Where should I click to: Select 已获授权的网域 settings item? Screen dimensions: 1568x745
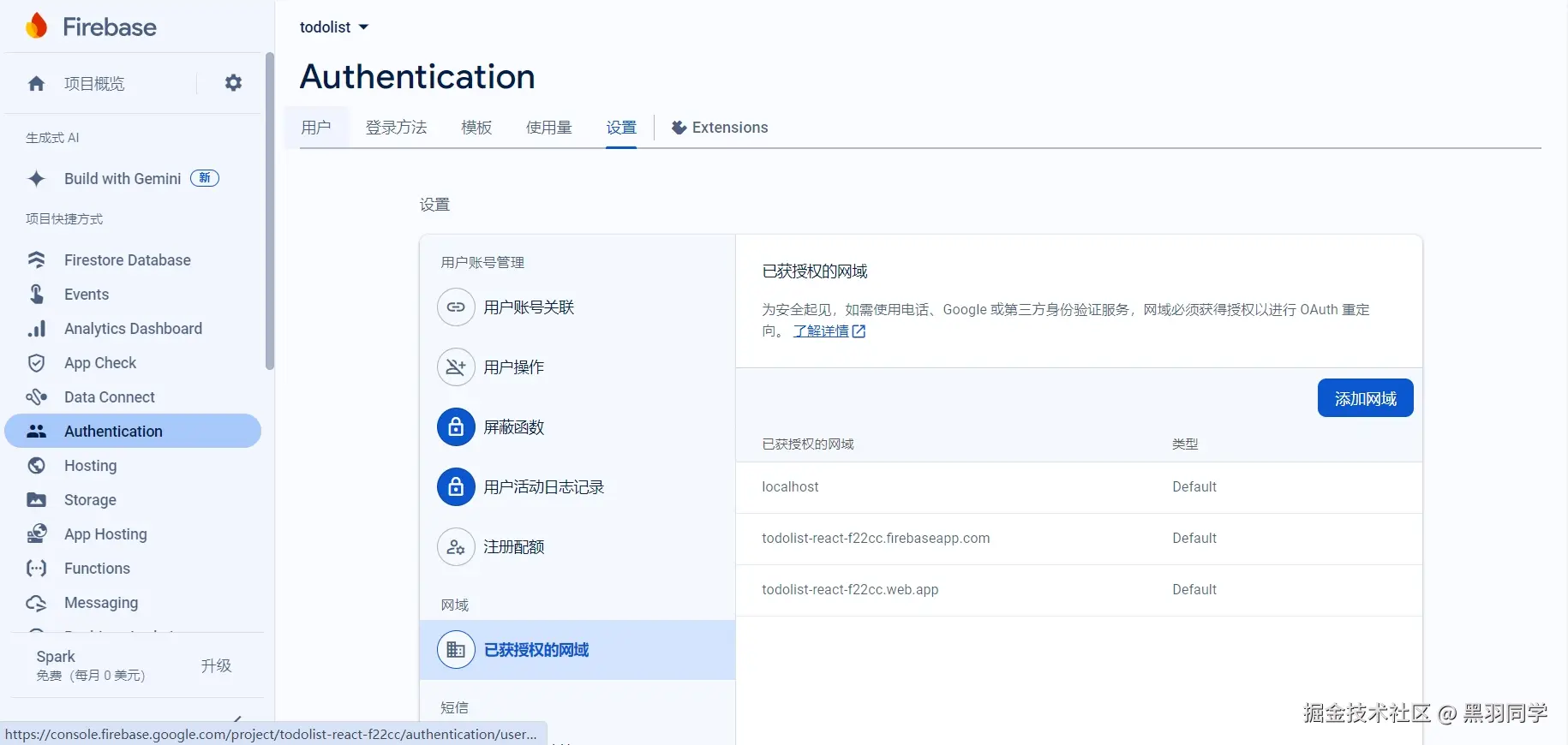click(578, 649)
